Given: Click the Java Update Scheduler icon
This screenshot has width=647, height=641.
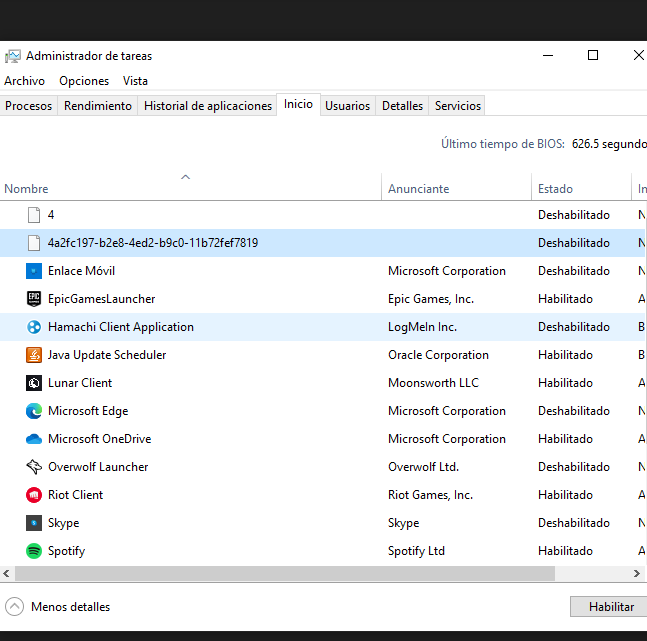Looking at the screenshot, I should coord(34,355).
